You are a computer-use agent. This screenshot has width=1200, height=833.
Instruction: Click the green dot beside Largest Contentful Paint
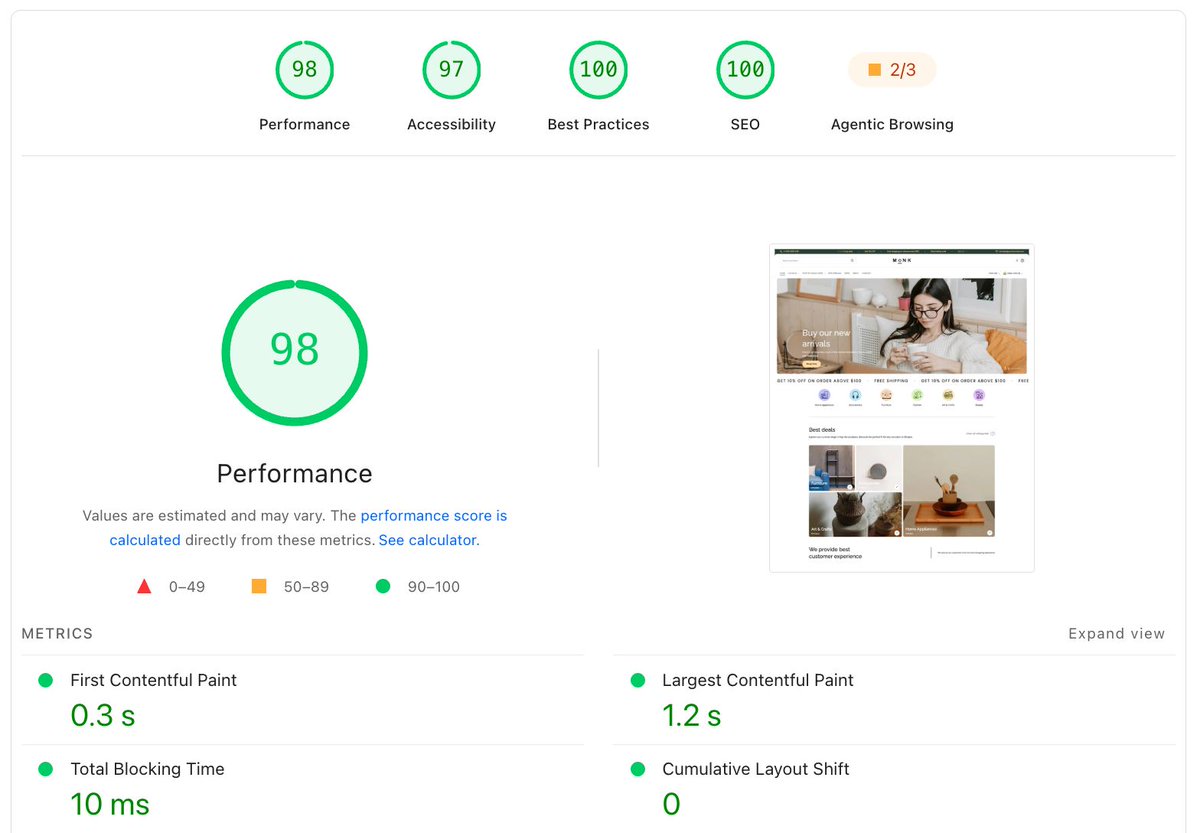pos(638,680)
